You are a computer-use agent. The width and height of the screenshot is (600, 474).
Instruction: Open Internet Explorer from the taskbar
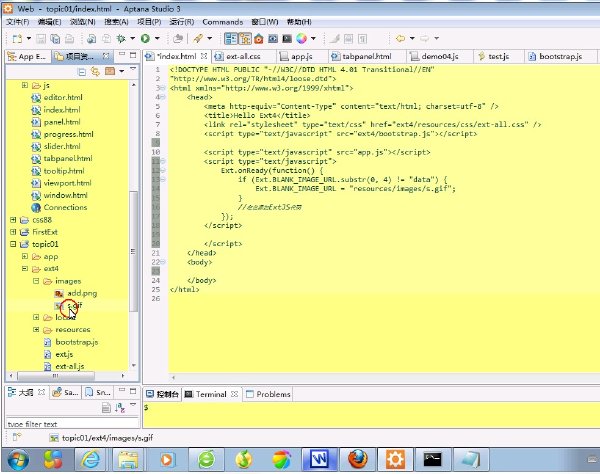pyautogui.click(x=90, y=459)
